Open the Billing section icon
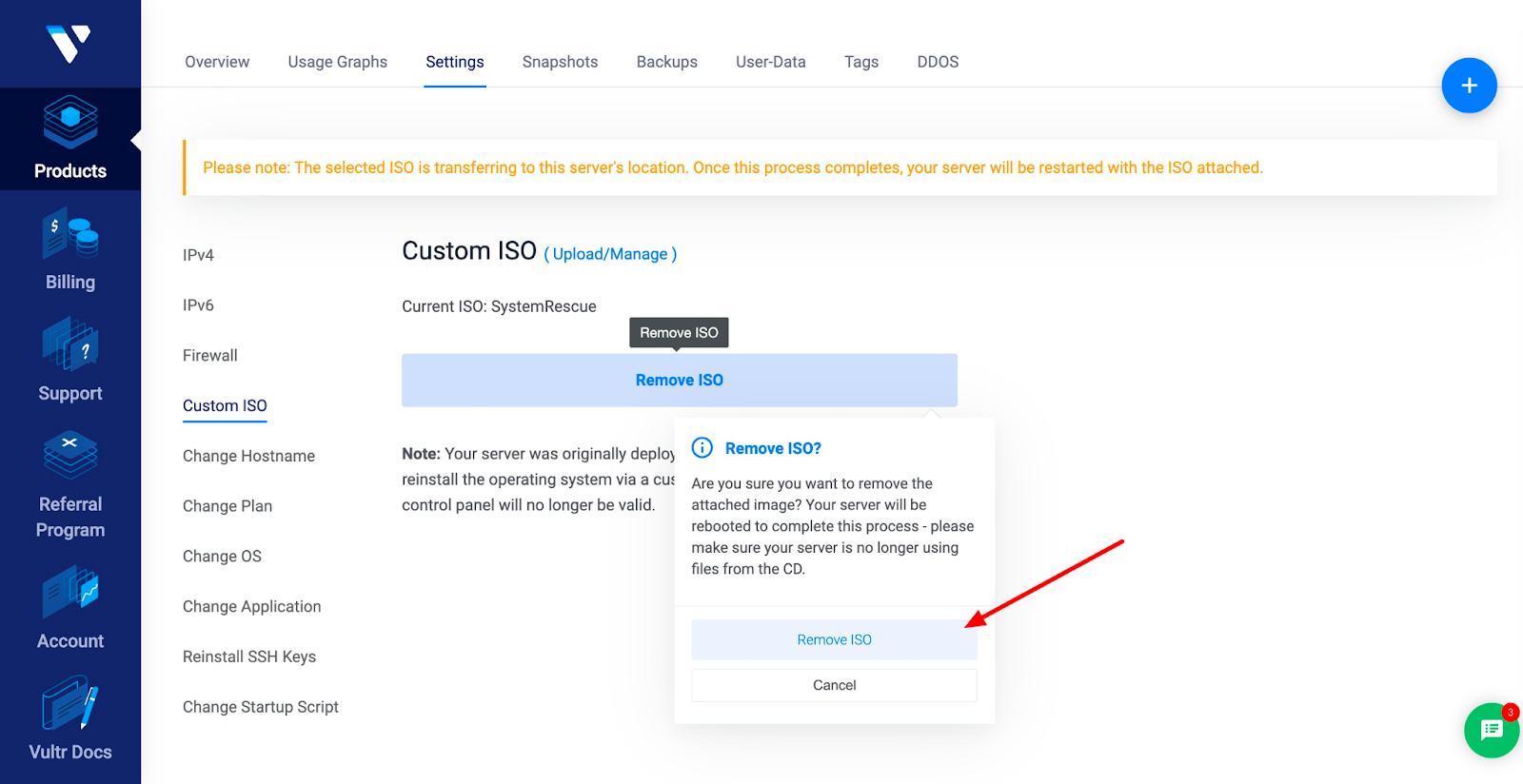Image resolution: width=1523 pixels, height=784 pixels. 70,234
